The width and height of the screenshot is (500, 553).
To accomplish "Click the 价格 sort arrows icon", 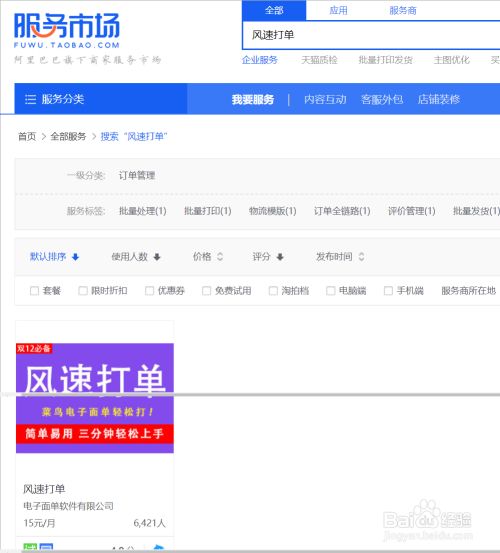I will coord(220,256).
